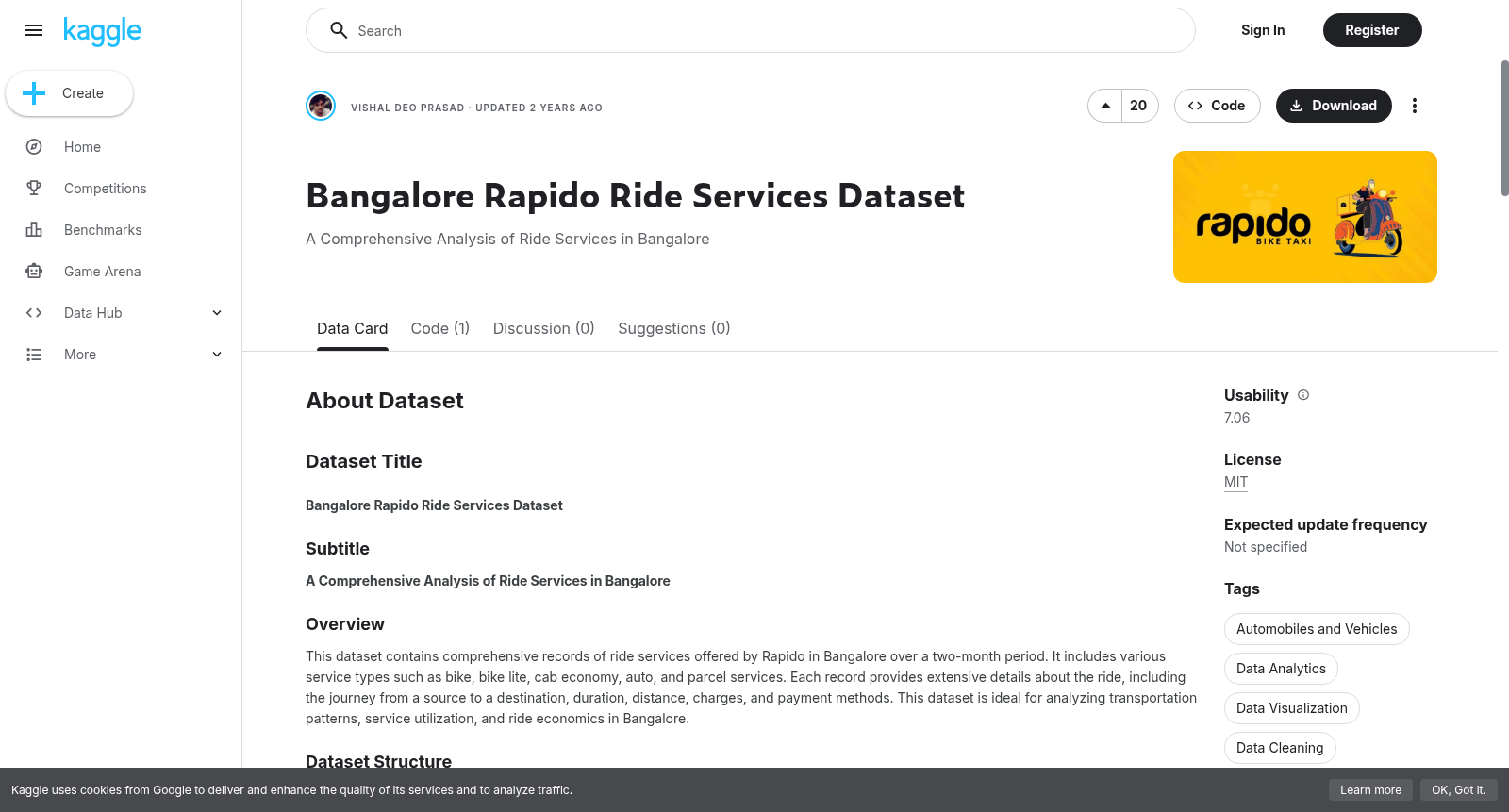Click the search magnifier icon
The height and width of the screenshot is (812, 1509).
click(x=339, y=30)
